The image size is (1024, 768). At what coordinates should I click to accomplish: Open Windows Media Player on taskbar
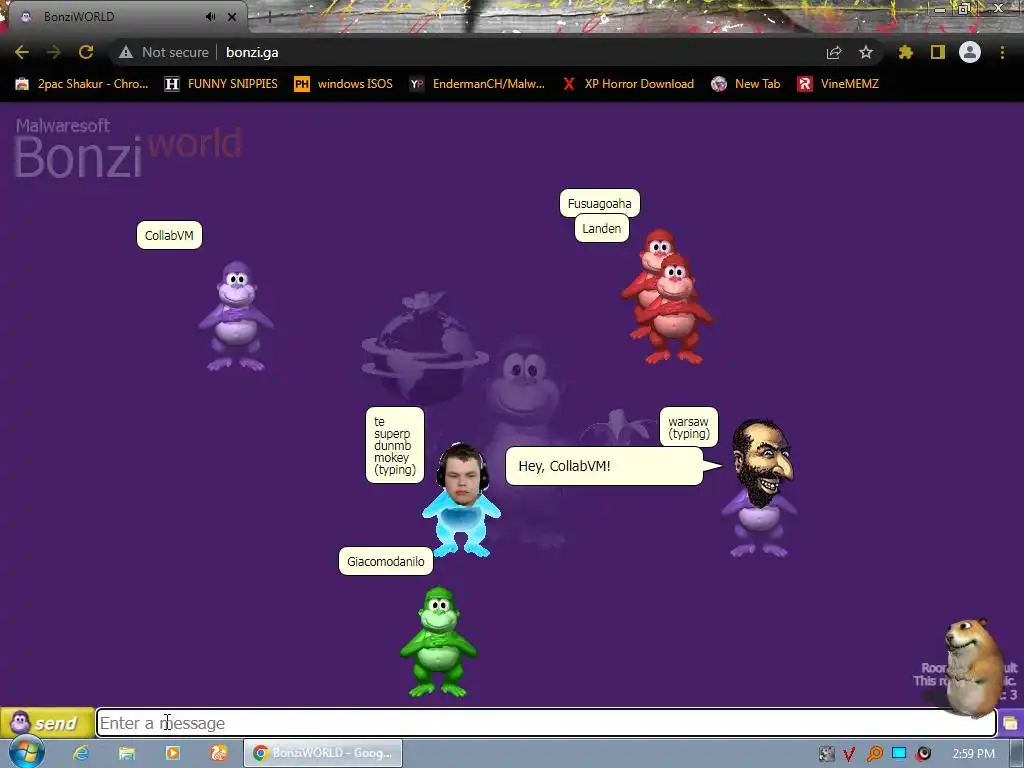click(x=172, y=753)
